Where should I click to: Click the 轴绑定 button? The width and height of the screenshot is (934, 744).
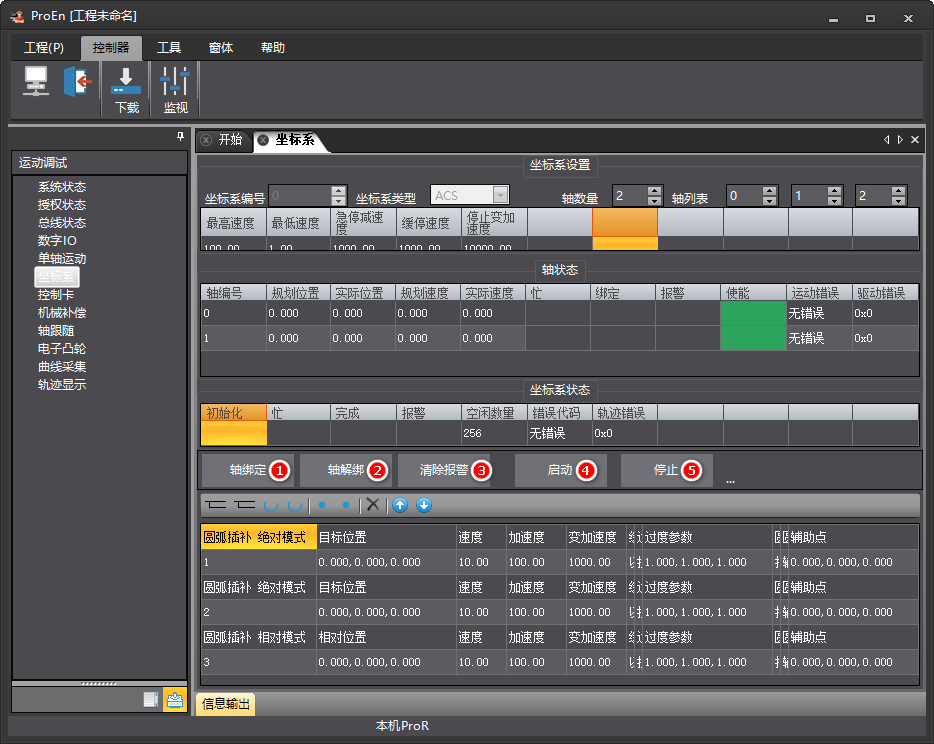[247, 470]
